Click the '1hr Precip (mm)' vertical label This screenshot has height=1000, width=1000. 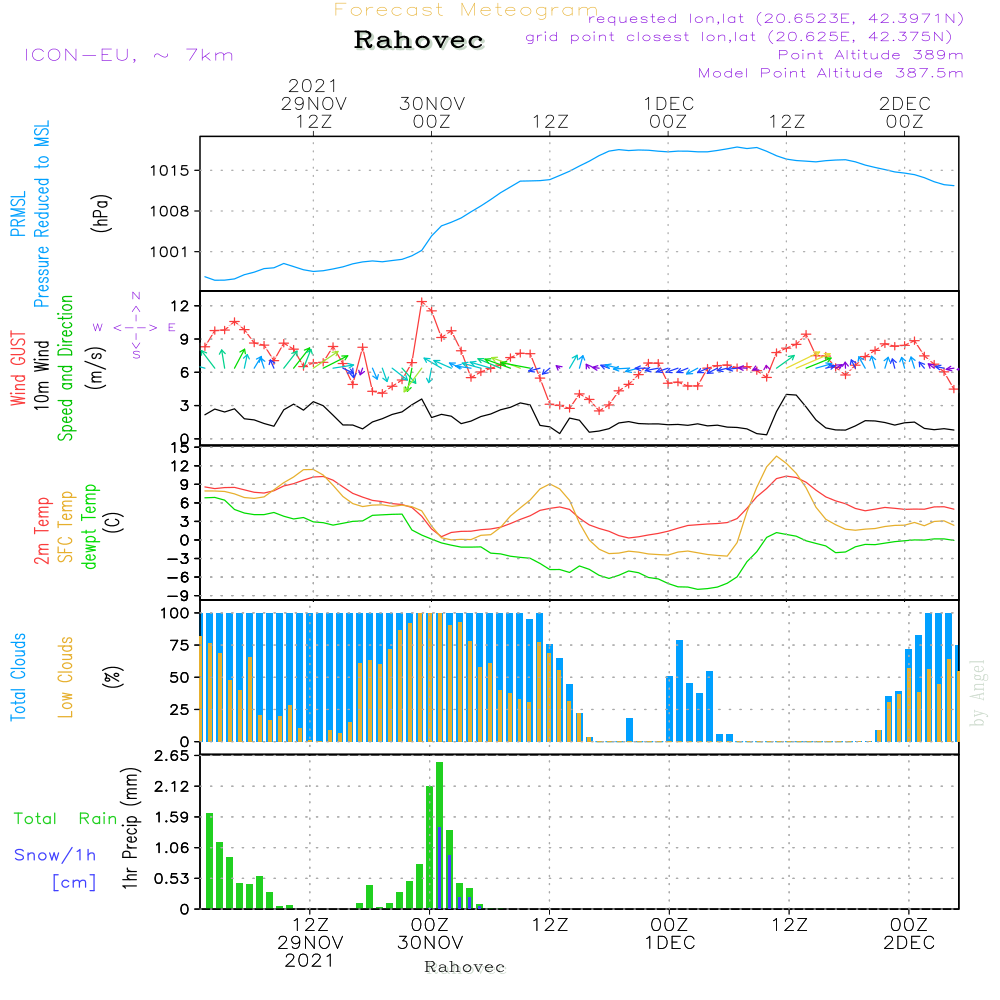pos(130,827)
